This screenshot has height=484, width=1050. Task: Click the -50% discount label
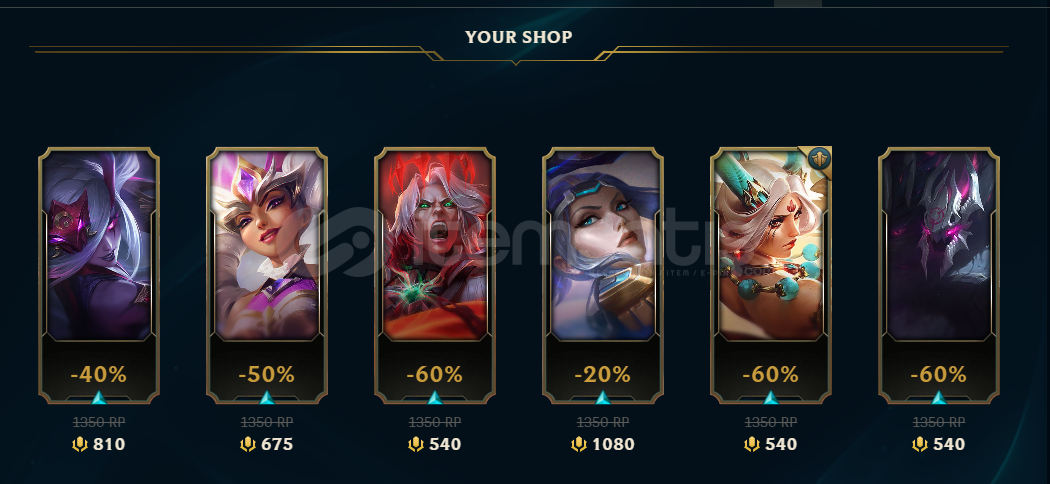click(x=267, y=375)
